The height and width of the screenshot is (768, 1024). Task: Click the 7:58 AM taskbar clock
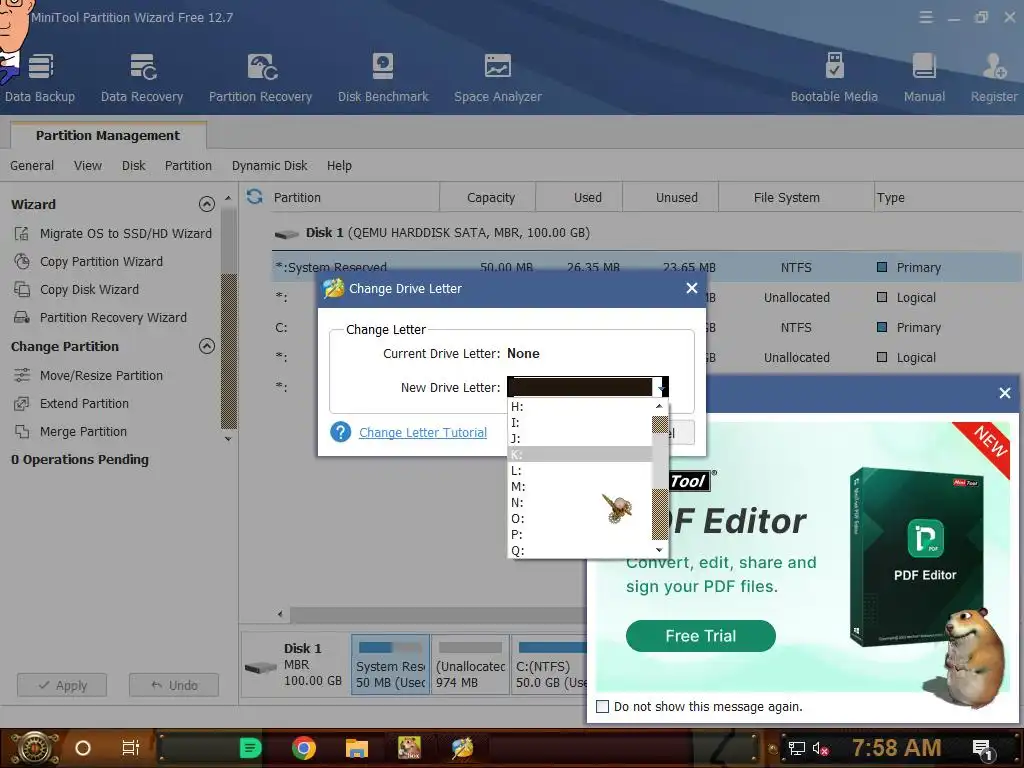pos(896,748)
